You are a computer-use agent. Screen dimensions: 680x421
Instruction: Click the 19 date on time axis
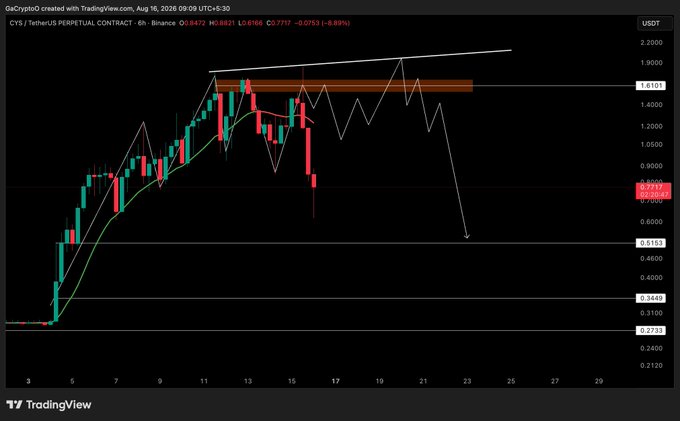click(379, 381)
